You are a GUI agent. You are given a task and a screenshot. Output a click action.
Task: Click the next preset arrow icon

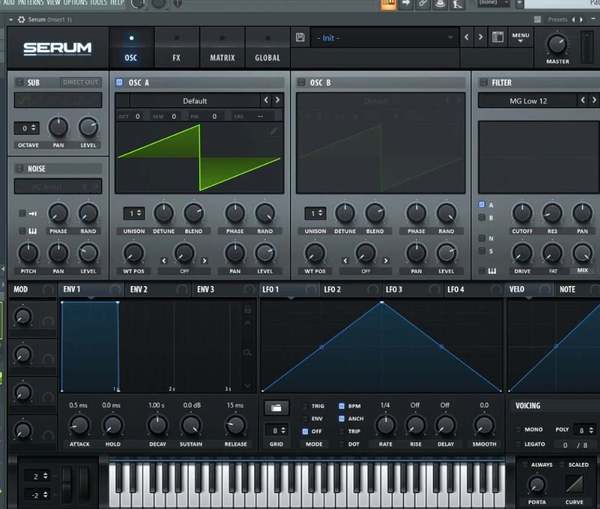480,37
